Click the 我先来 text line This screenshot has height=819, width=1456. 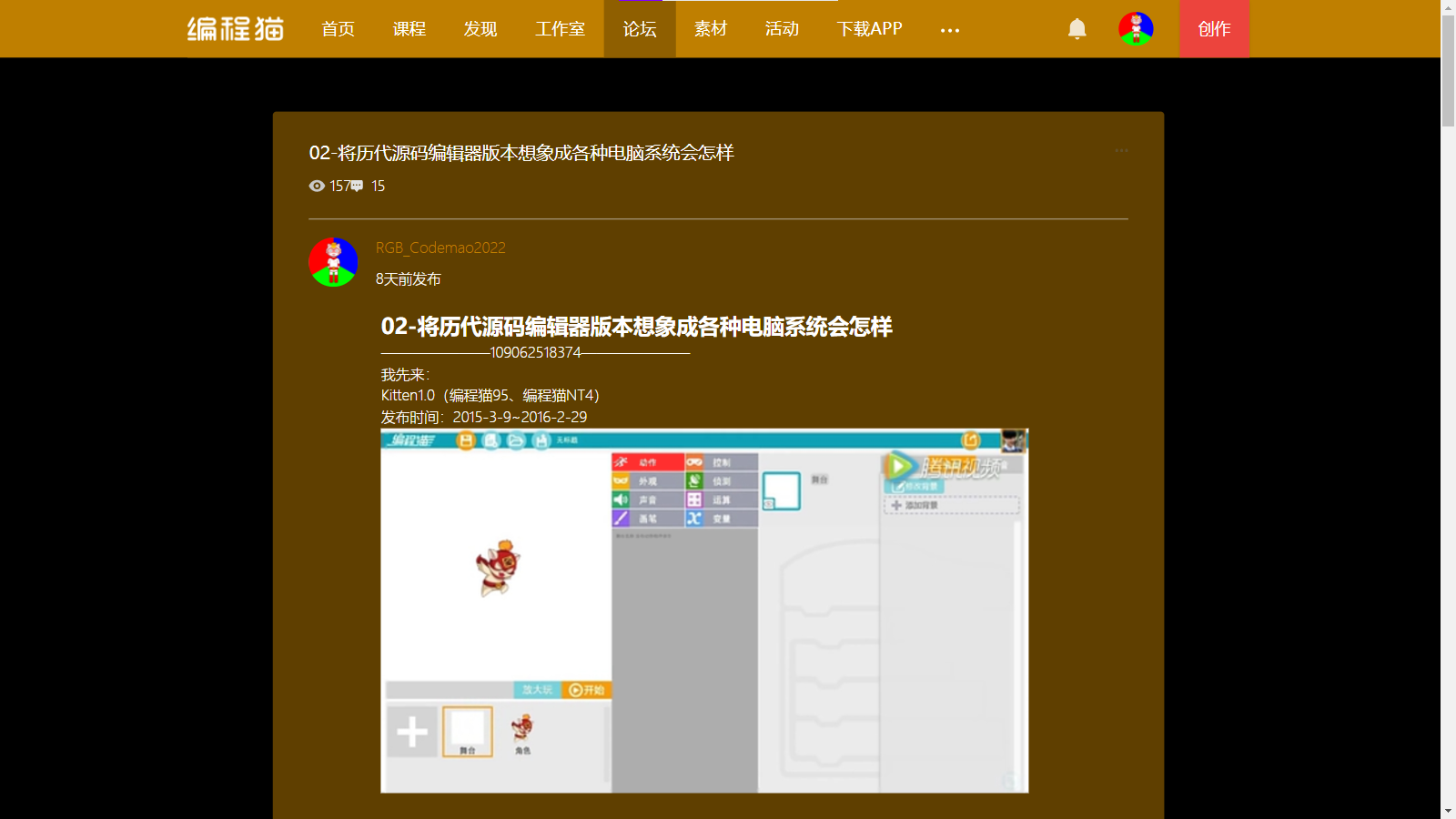coord(405,375)
